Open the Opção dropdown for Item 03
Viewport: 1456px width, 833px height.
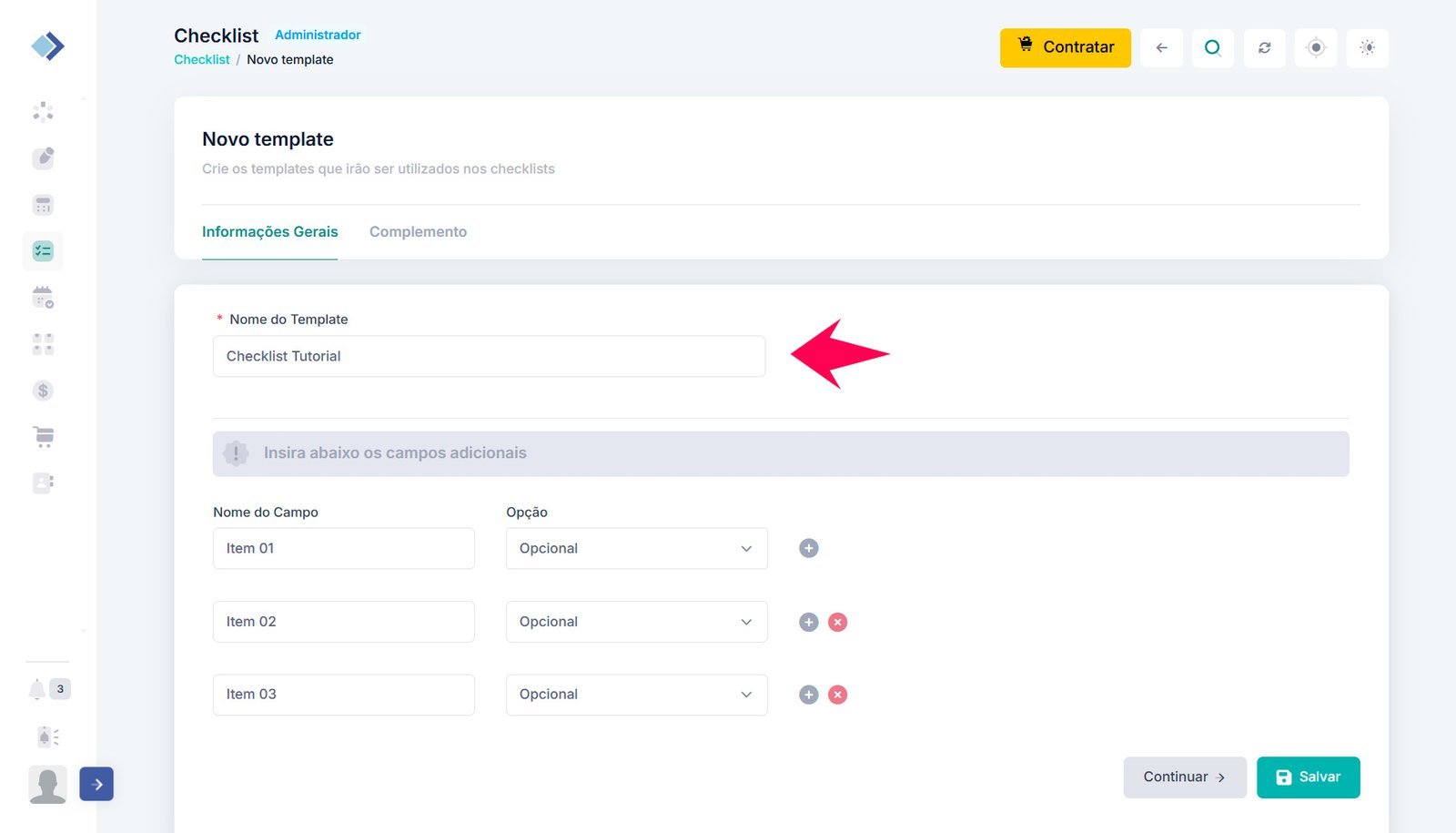point(636,695)
